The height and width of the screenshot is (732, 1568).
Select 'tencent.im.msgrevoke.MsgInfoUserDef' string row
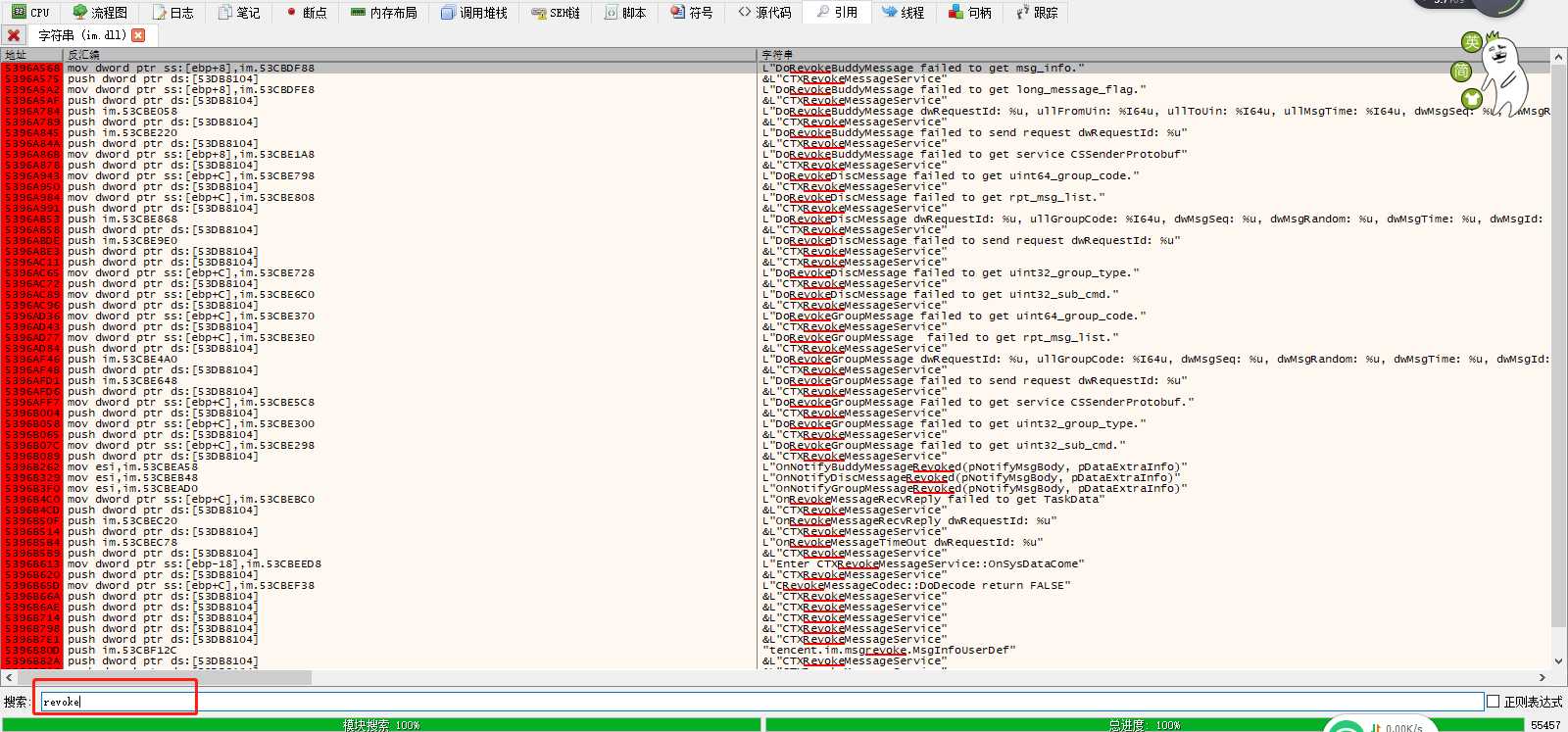coord(889,650)
